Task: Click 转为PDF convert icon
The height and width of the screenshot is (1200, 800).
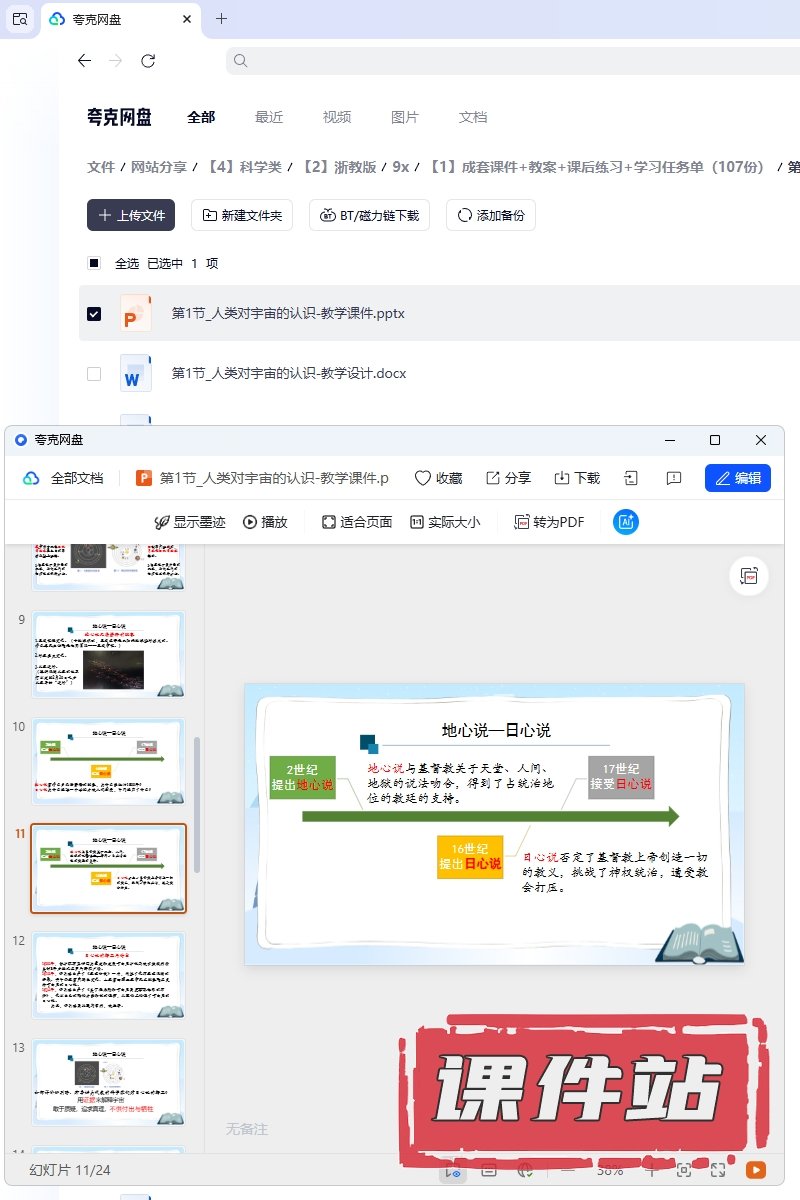Action: [549, 522]
